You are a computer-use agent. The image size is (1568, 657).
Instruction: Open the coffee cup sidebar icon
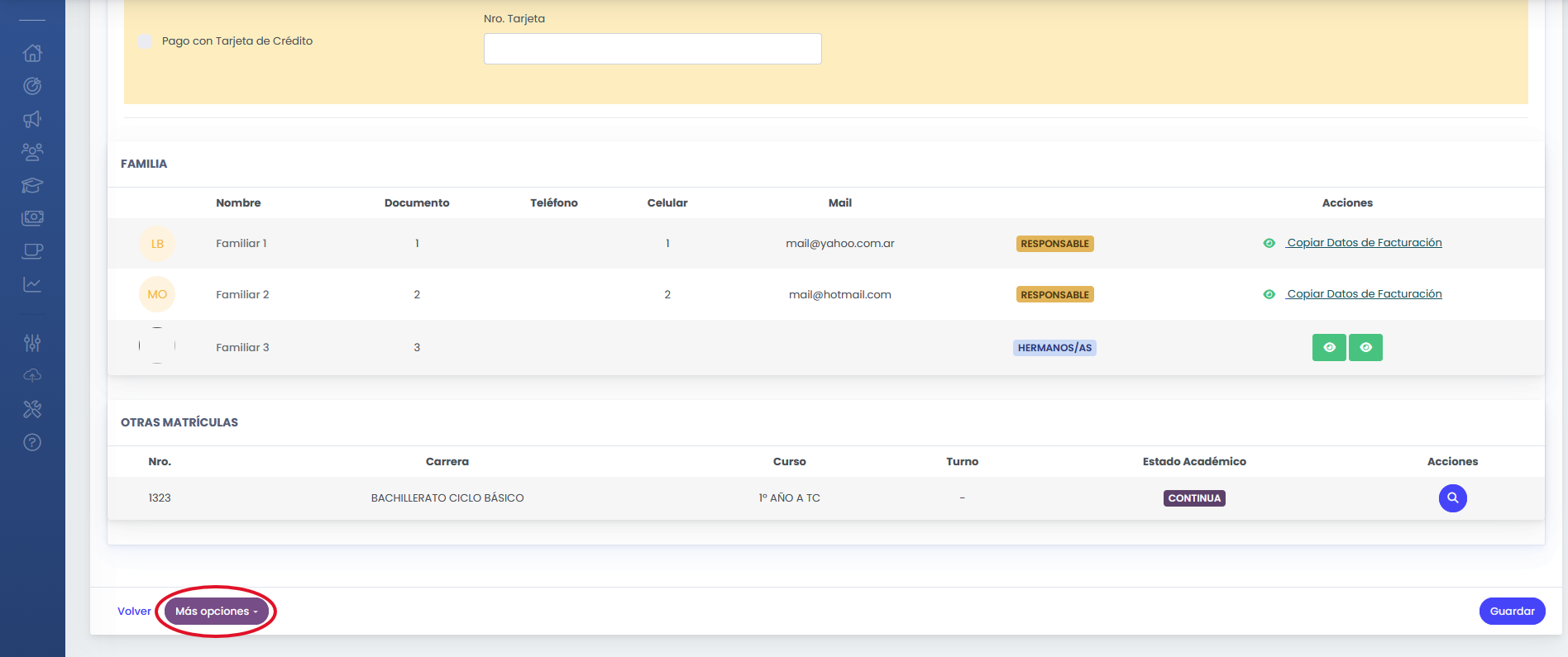(32, 251)
